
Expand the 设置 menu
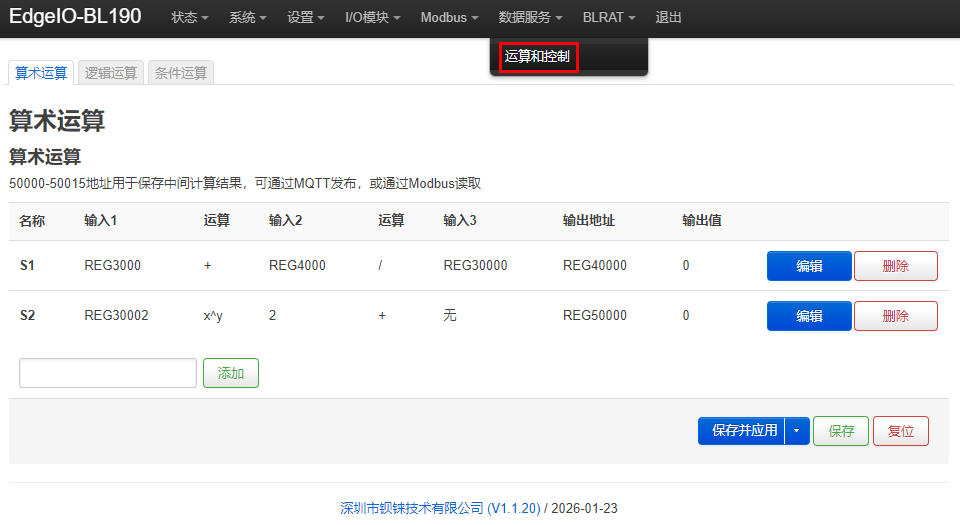pyautogui.click(x=305, y=17)
